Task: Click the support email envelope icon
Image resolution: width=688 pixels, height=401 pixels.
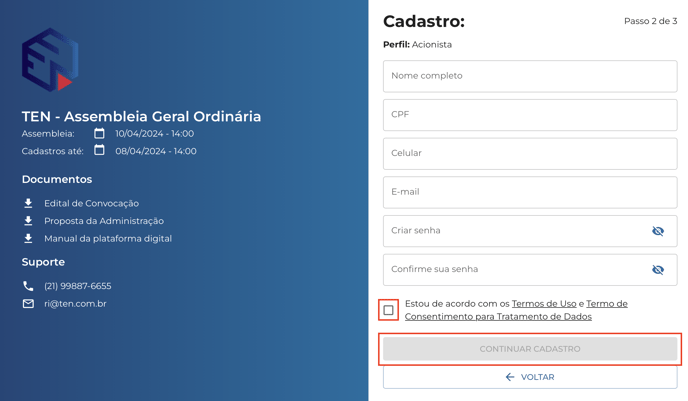Action: pos(28,304)
